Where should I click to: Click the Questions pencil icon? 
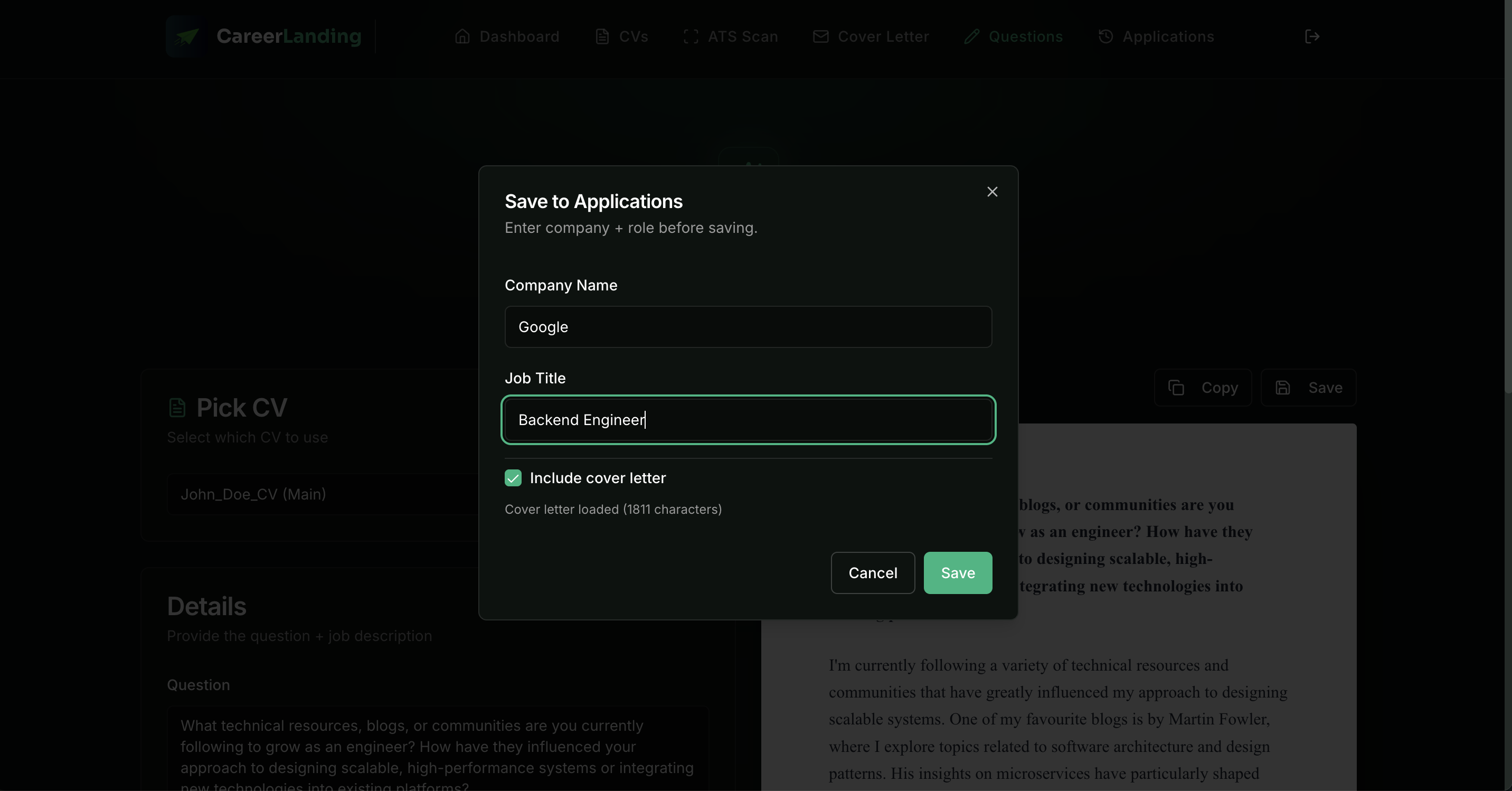tap(971, 36)
